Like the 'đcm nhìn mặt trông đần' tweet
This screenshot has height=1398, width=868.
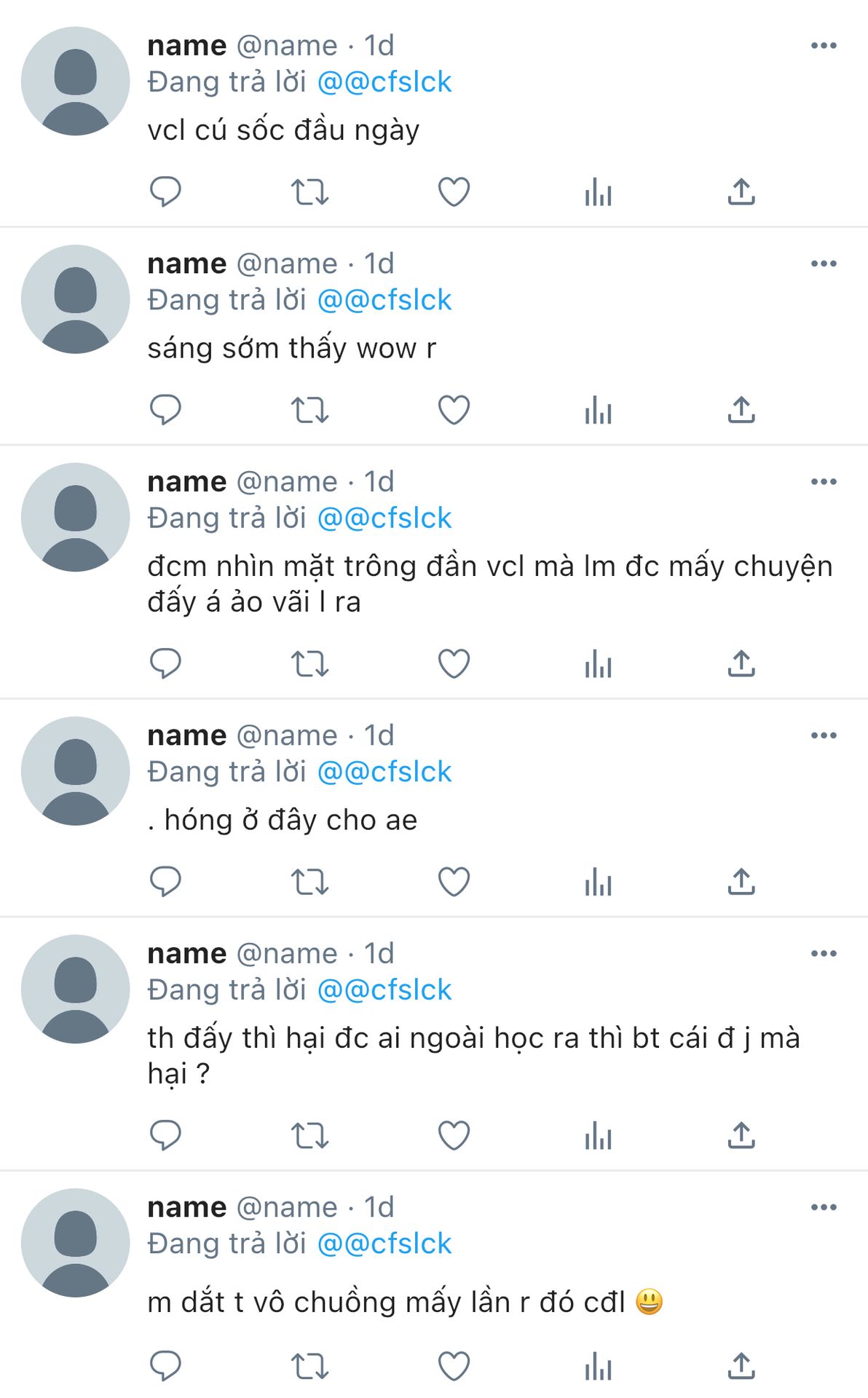454,664
